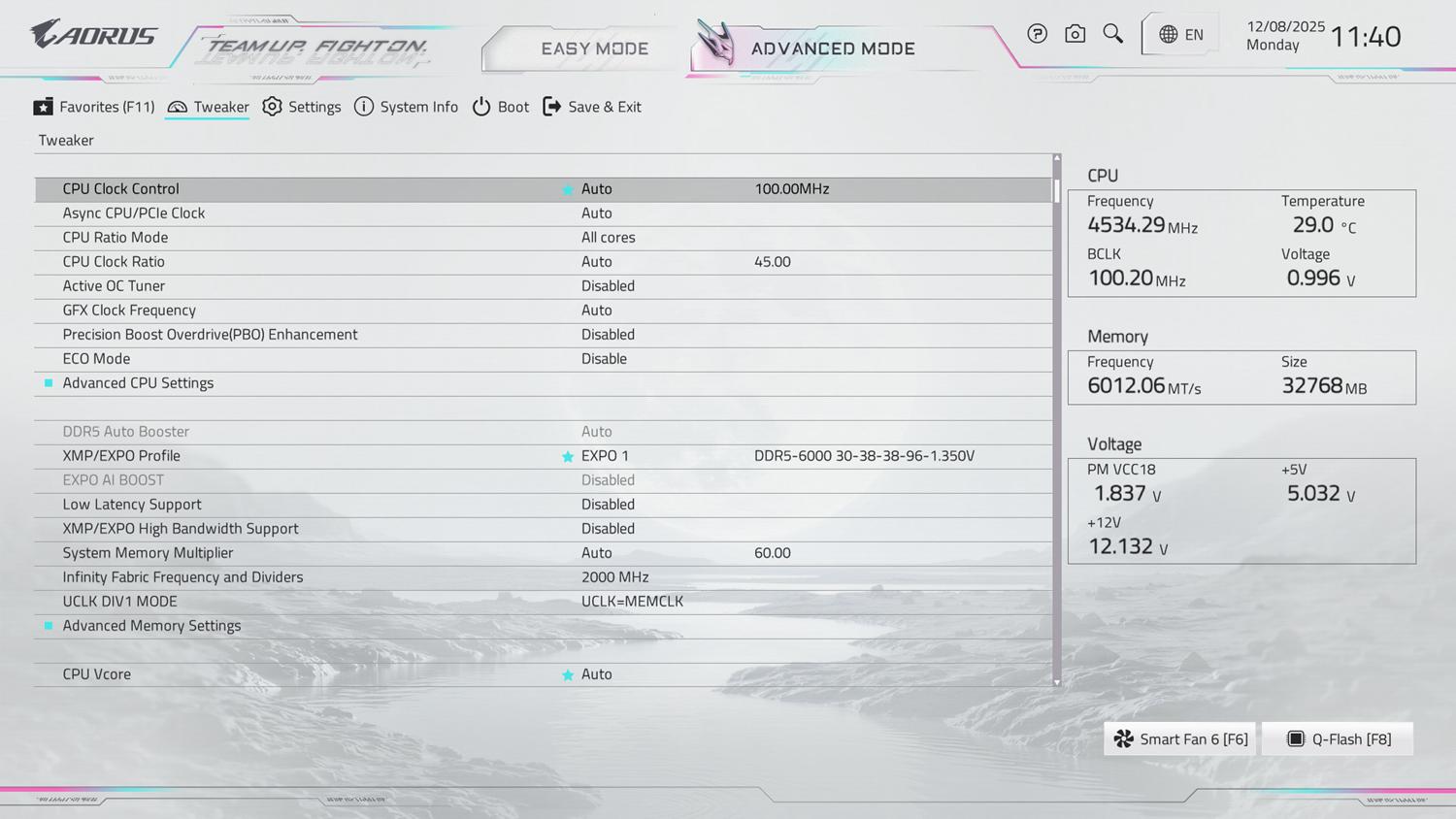Toggle Low Latency Support setting

(x=608, y=504)
